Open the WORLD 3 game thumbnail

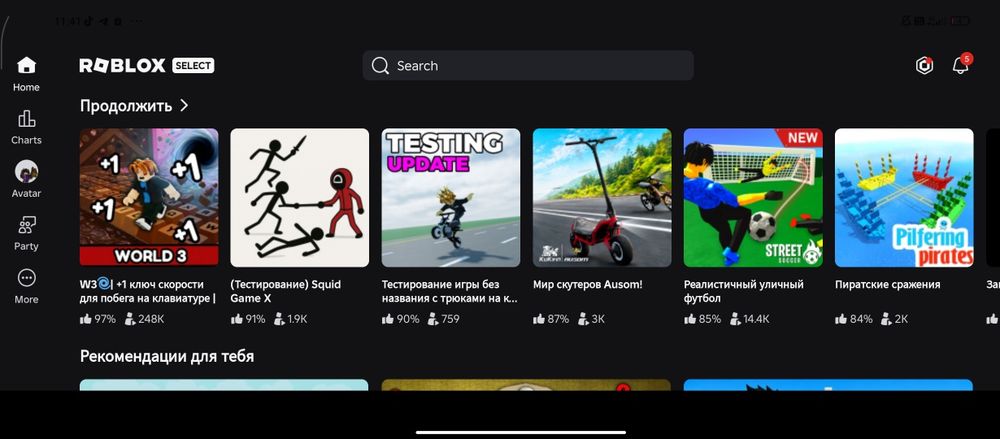pyautogui.click(x=149, y=197)
